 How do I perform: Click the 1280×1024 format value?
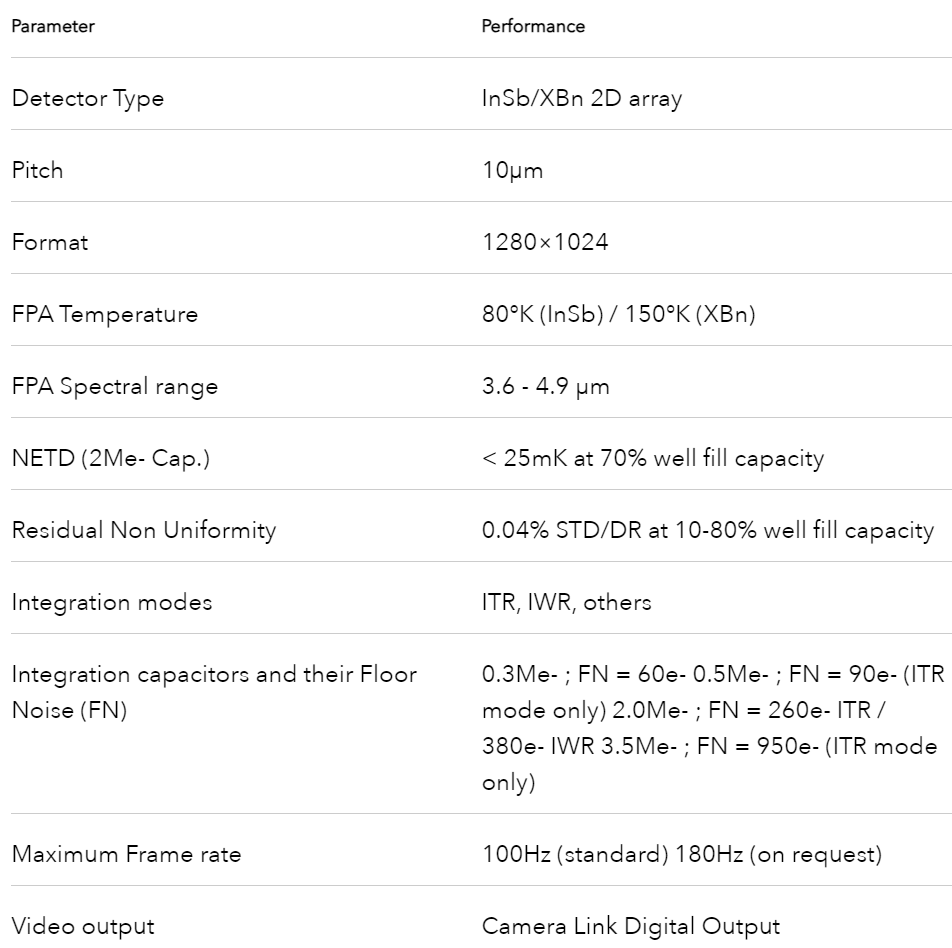[x=545, y=242]
